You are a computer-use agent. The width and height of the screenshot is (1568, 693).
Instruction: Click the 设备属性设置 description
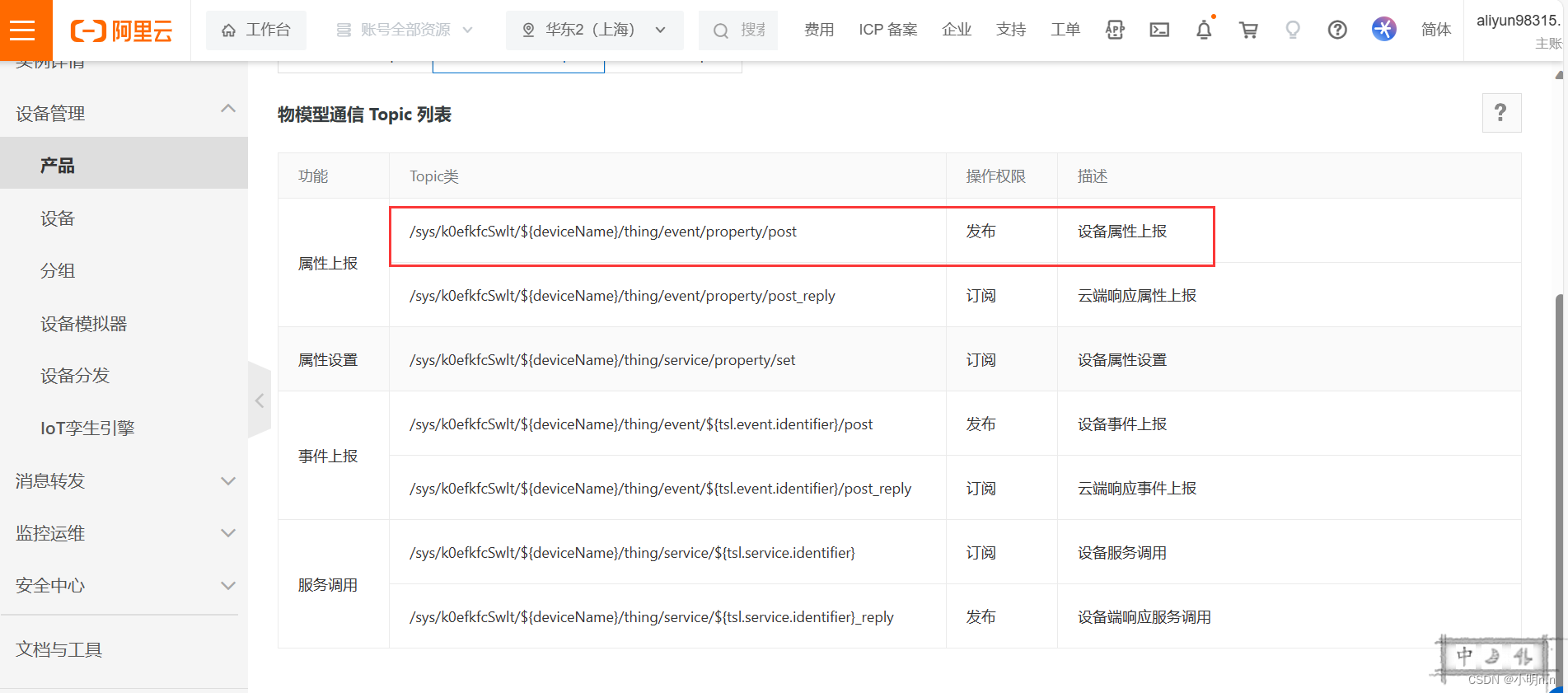1122,360
